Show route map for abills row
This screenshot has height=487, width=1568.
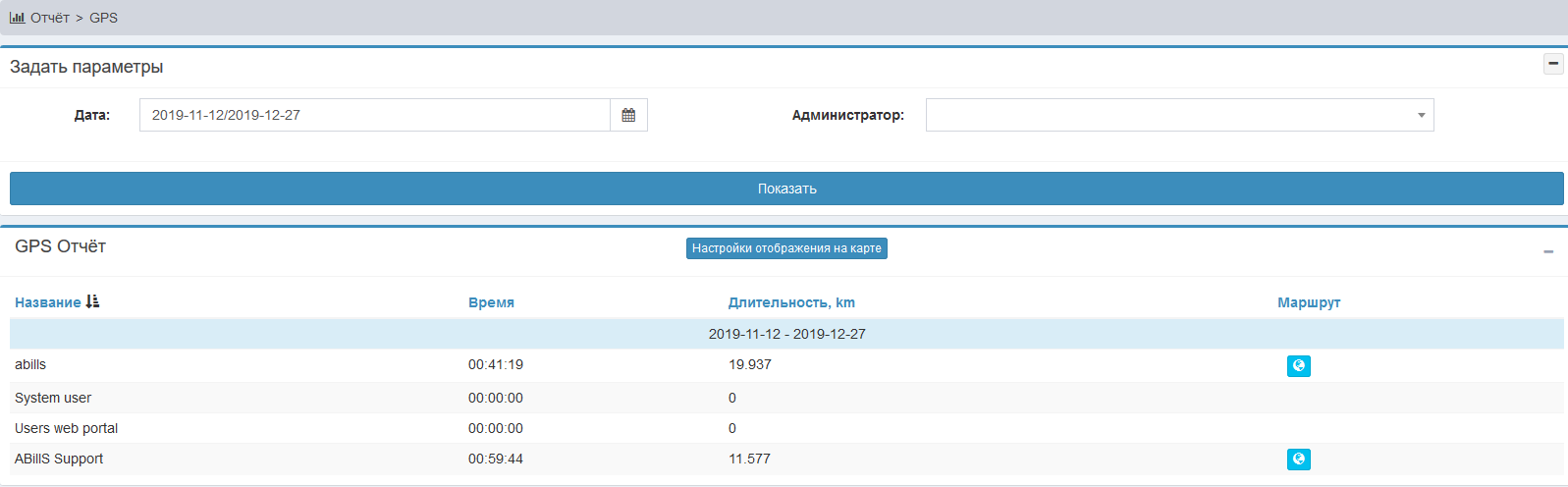[x=1298, y=366]
